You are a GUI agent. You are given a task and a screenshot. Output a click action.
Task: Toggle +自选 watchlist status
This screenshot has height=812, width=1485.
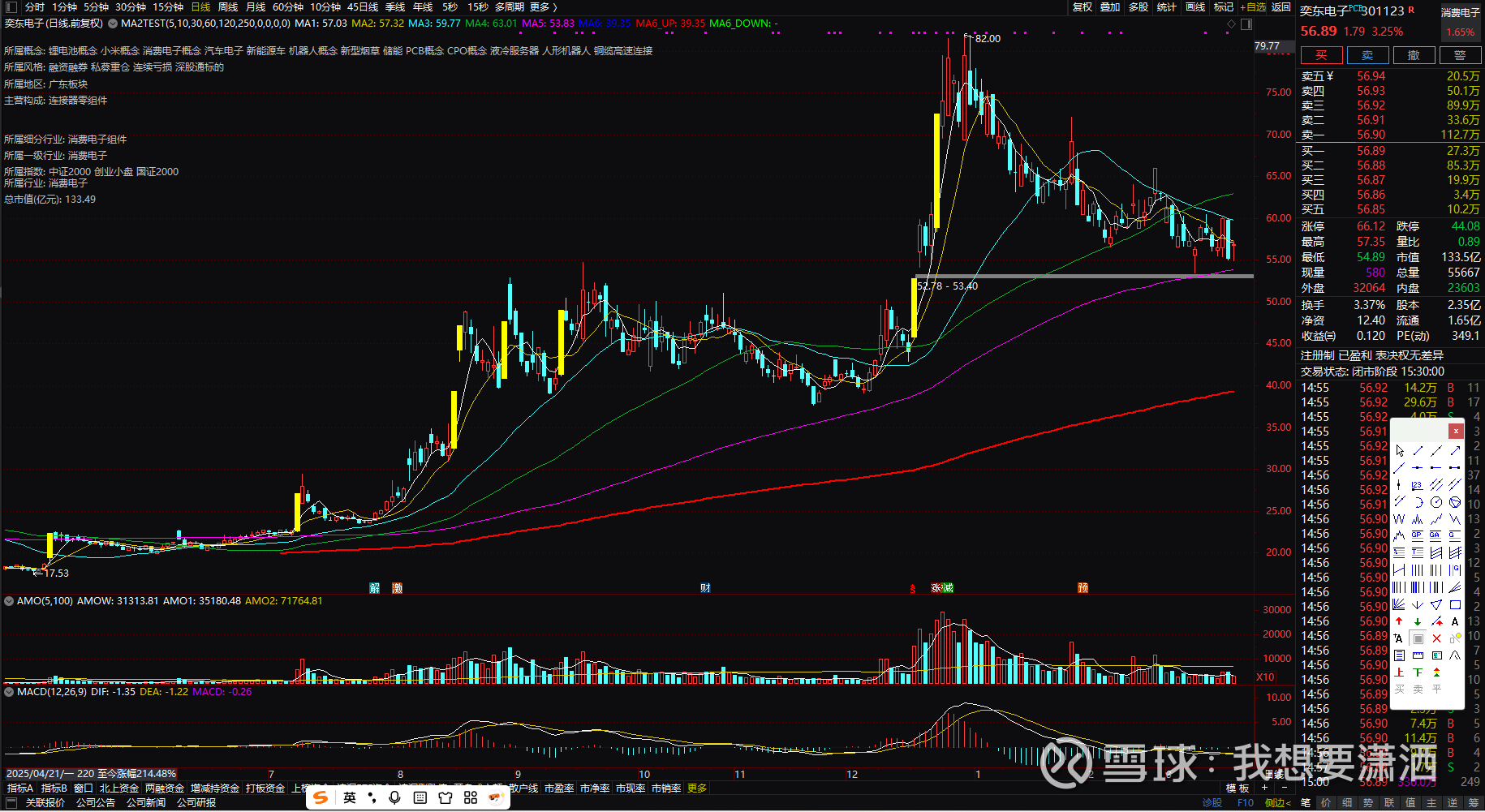click(1253, 7)
